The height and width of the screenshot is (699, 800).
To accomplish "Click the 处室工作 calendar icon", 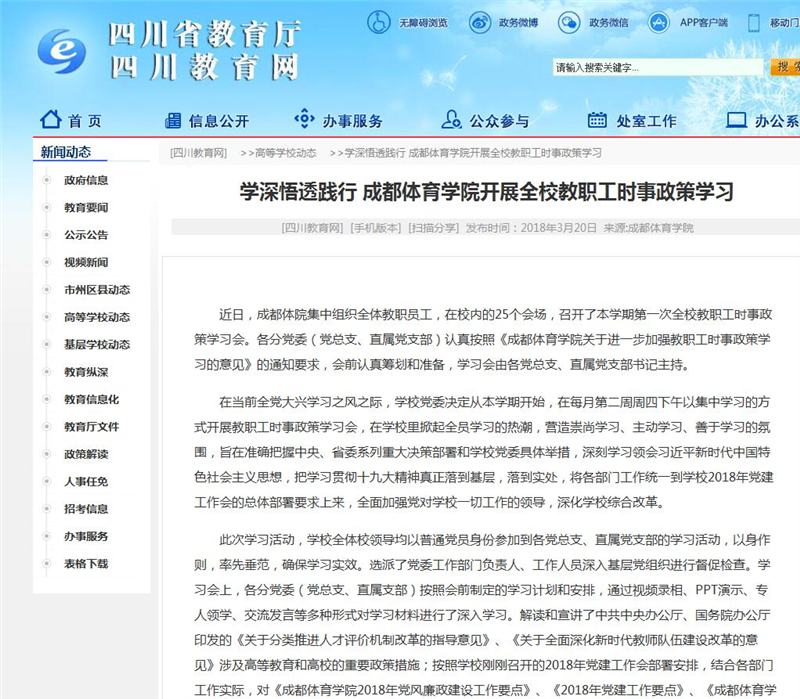I will (597, 120).
